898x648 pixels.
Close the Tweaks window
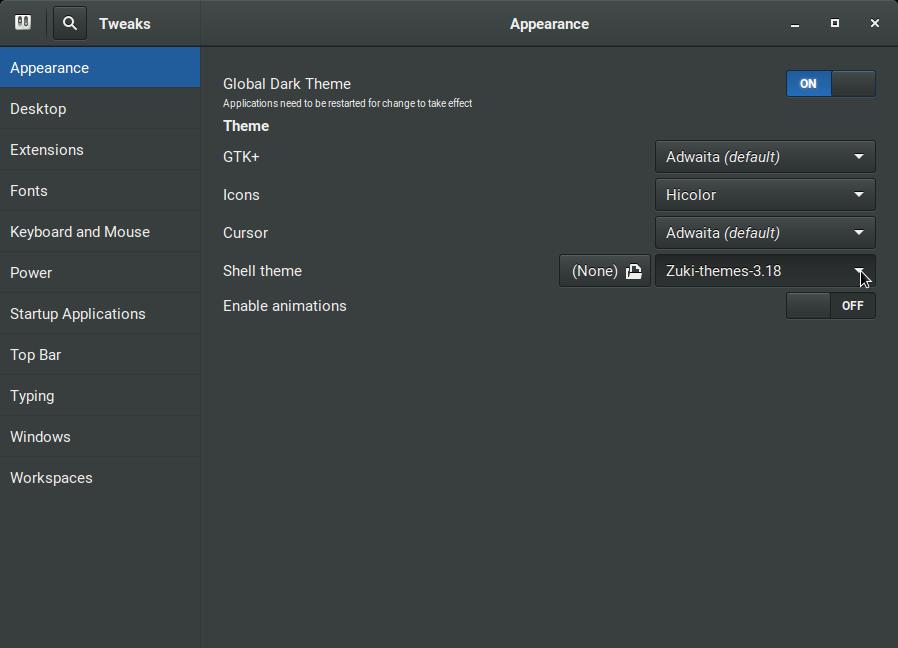(875, 23)
